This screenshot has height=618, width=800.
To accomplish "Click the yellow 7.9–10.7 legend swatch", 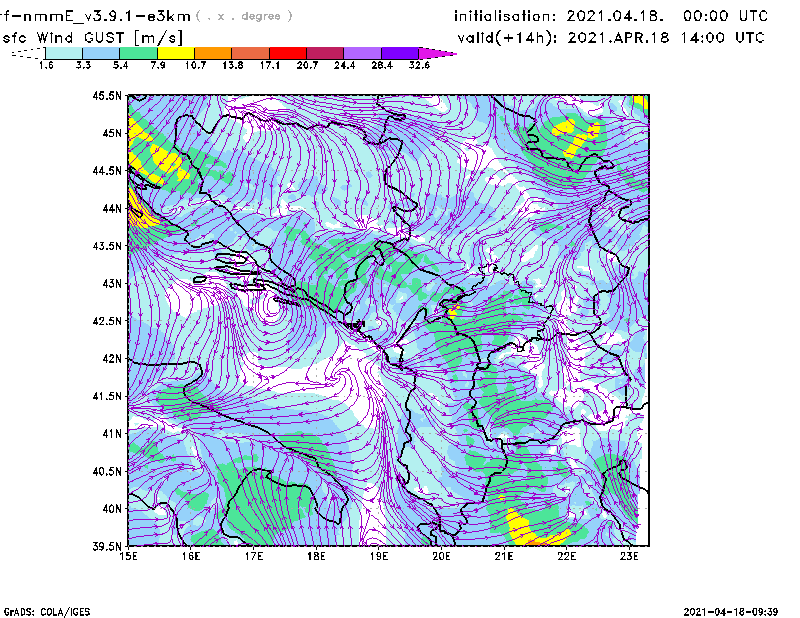I will coord(176,53).
